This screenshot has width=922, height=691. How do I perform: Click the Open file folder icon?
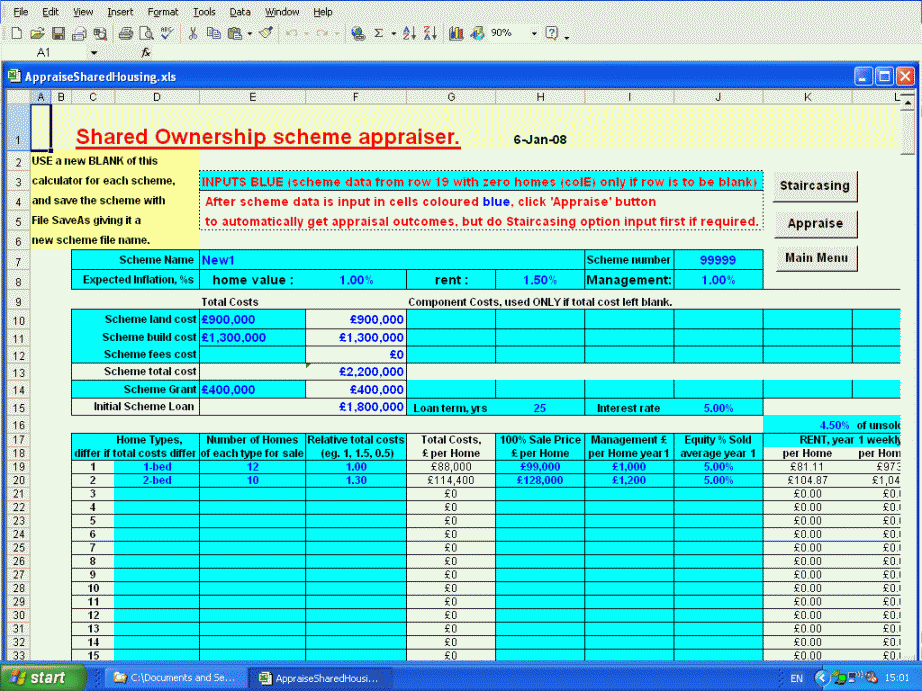pyautogui.click(x=37, y=34)
